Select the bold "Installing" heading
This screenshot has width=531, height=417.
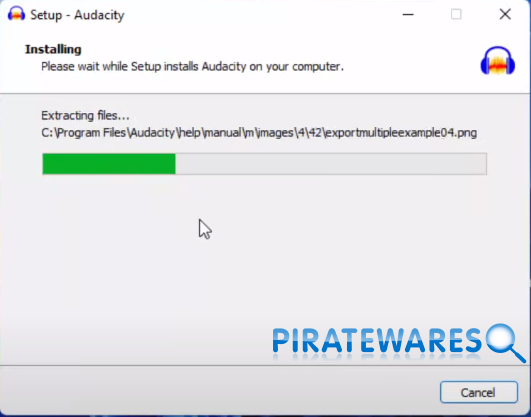(53, 49)
